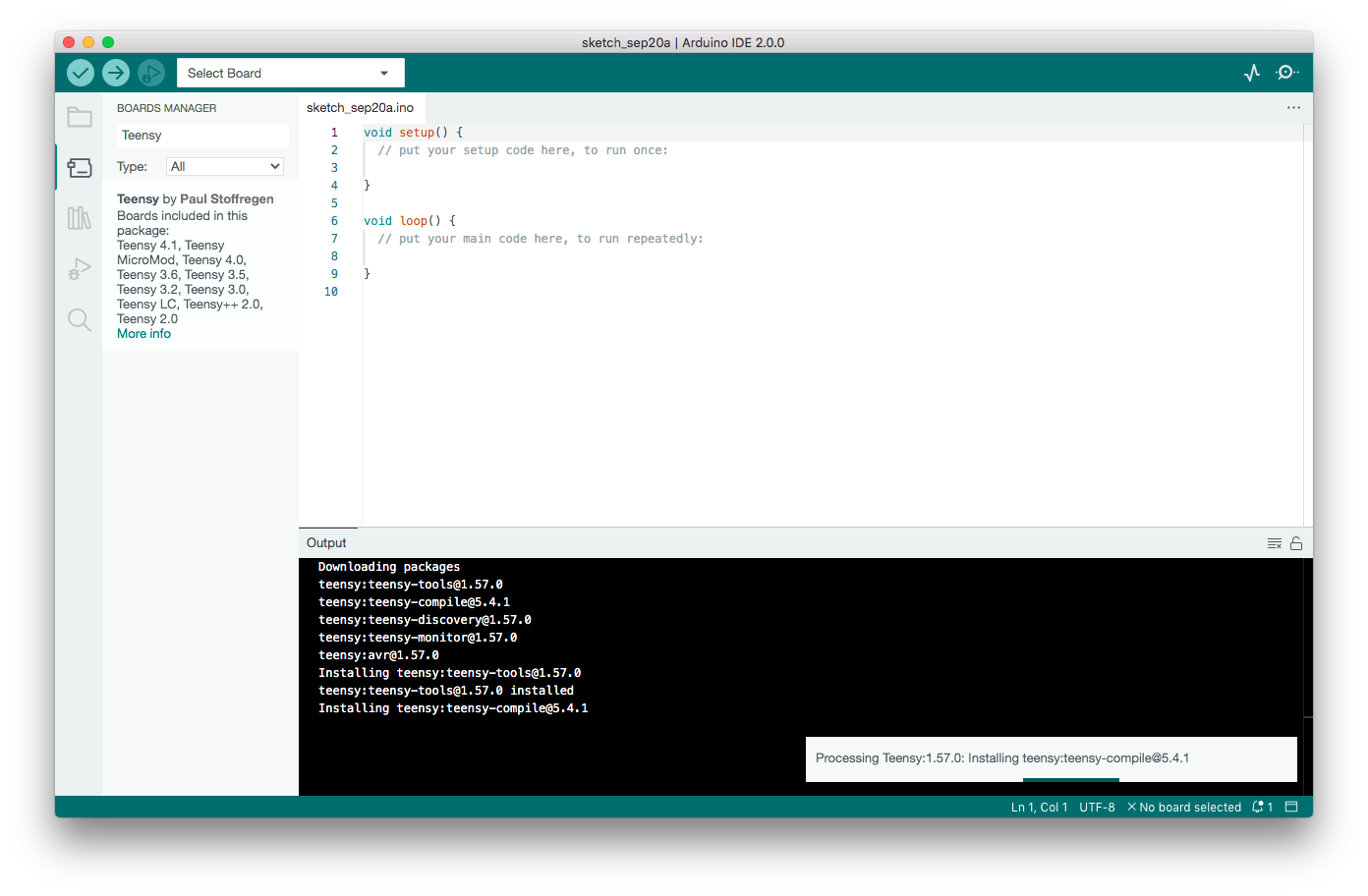The width and height of the screenshot is (1368, 896).
Task: Click the Upload arrow button
Action: point(116,73)
